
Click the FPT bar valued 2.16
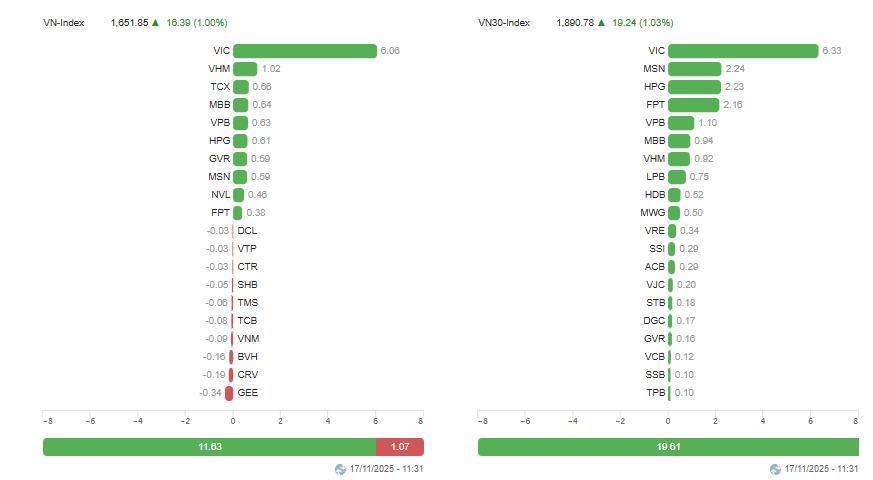pyautogui.click(x=693, y=105)
